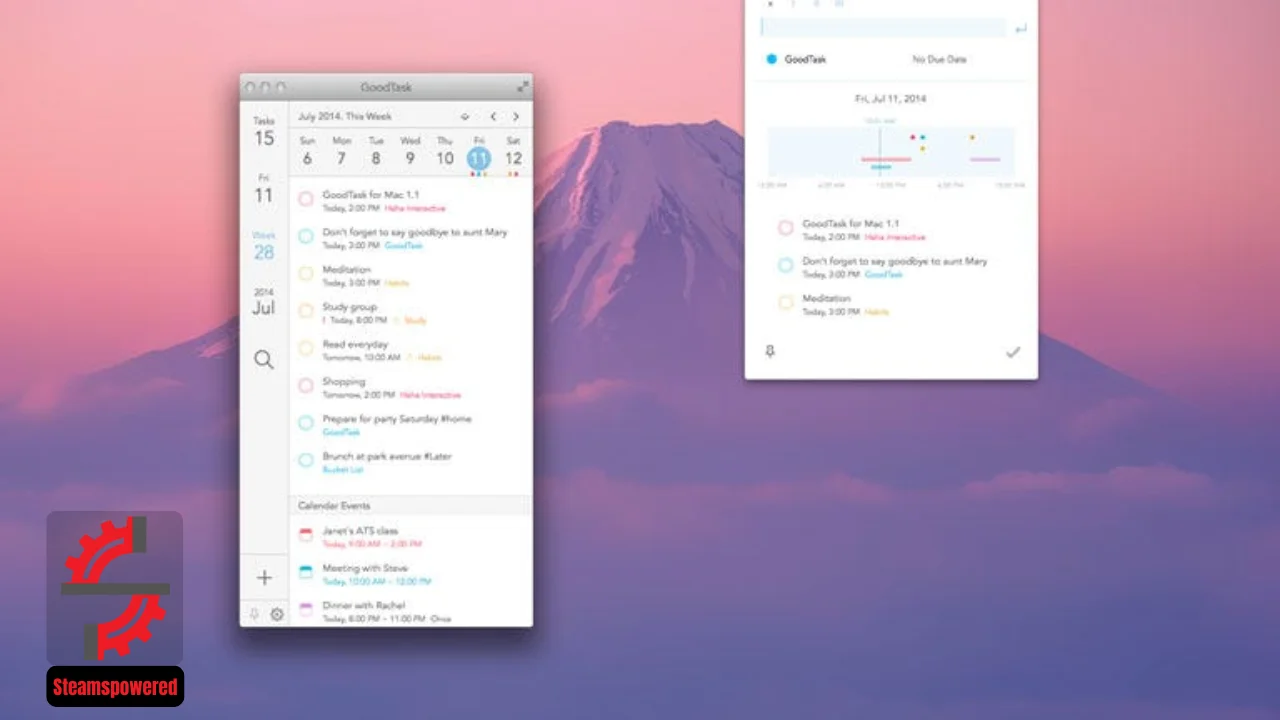Image resolution: width=1280 pixels, height=720 pixels.
Task: Click Janet's ATS class calendar icon
Action: point(306,536)
